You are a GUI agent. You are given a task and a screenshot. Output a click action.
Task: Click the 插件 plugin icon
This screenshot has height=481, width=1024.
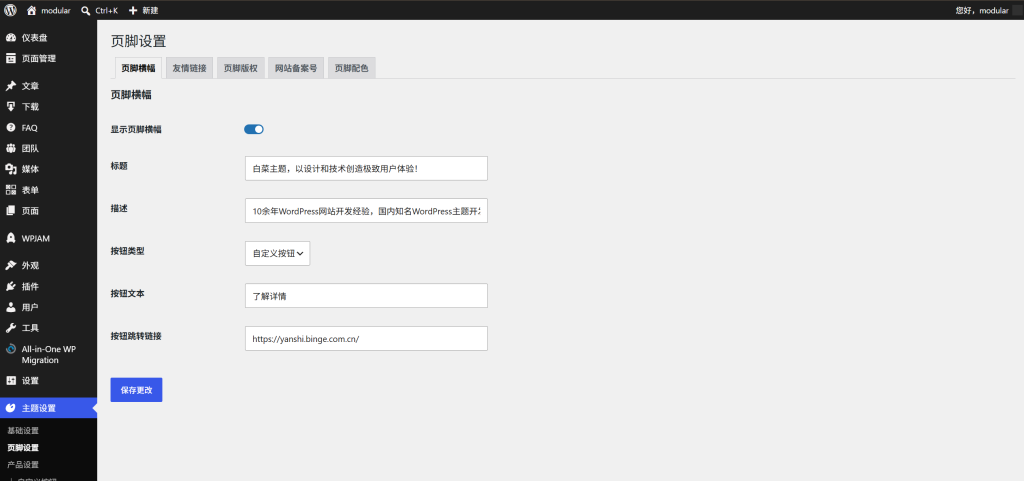click(10, 286)
